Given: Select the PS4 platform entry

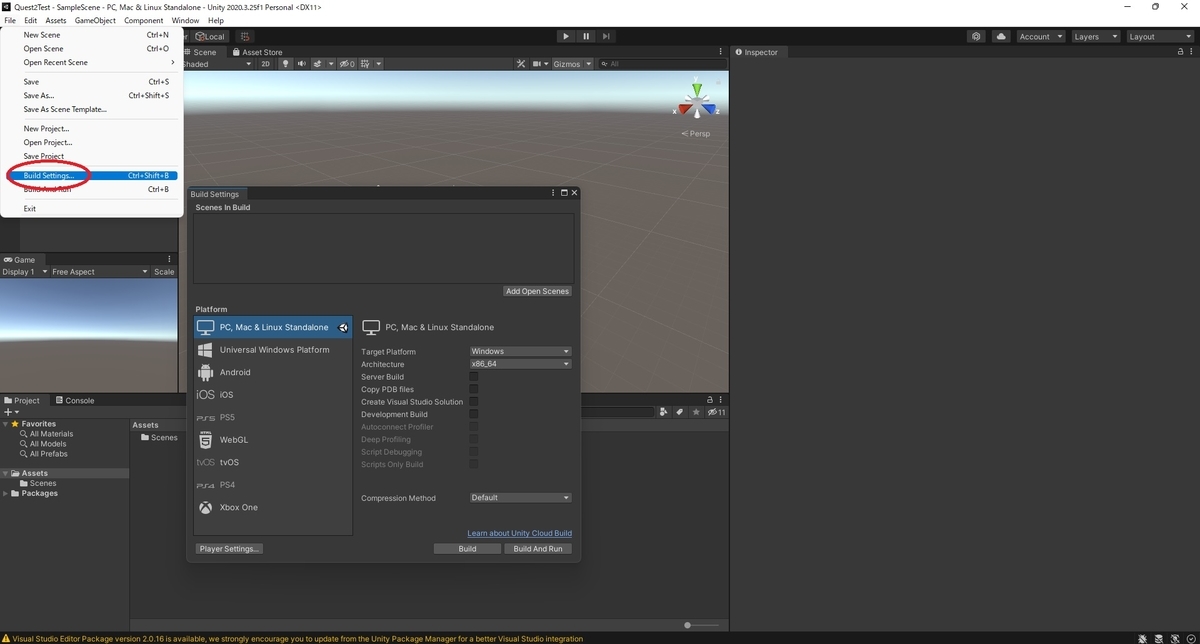Looking at the screenshot, I should (x=272, y=485).
